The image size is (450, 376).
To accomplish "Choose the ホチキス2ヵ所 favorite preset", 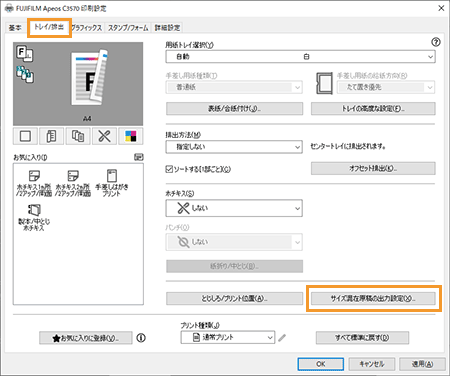I will [x=73, y=183].
